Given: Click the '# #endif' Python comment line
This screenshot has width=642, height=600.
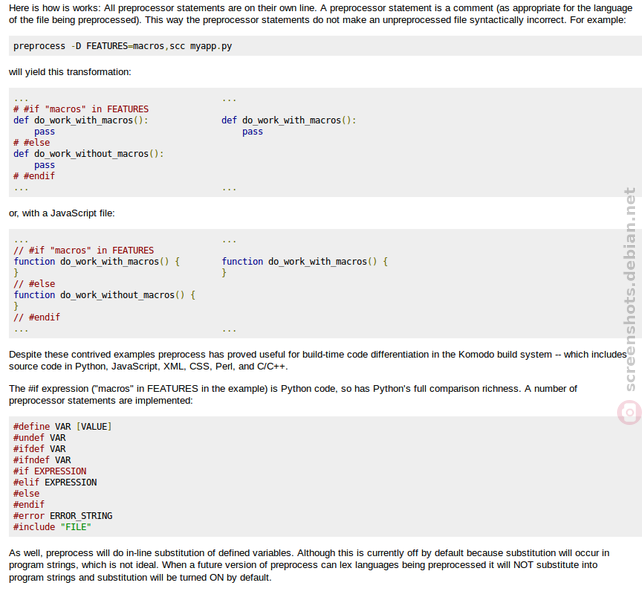Looking at the screenshot, I should coord(34,176).
